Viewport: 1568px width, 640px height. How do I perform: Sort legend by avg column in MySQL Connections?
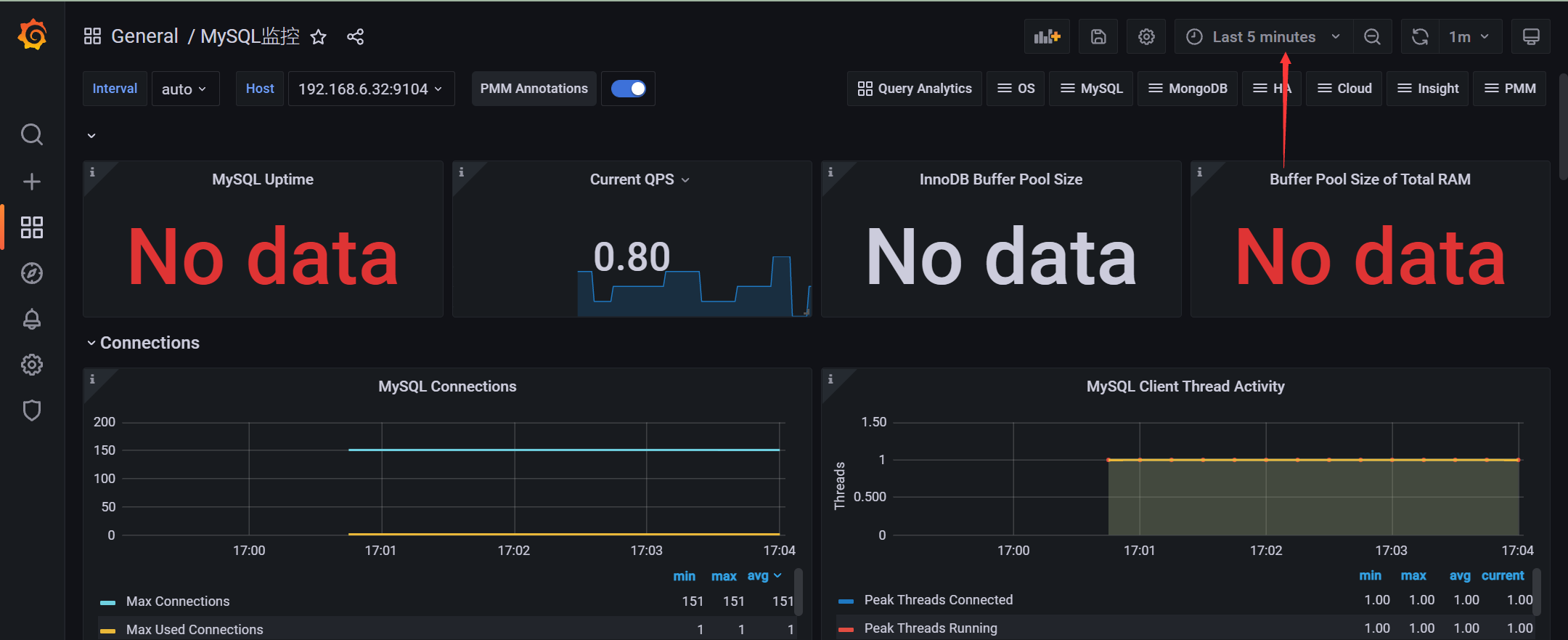click(764, 576)
